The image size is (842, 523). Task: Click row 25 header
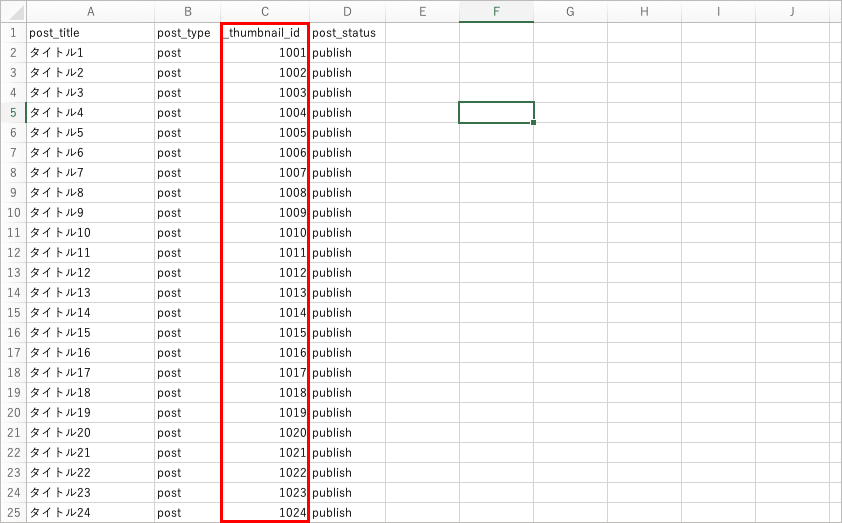click(x=13, y=513)
